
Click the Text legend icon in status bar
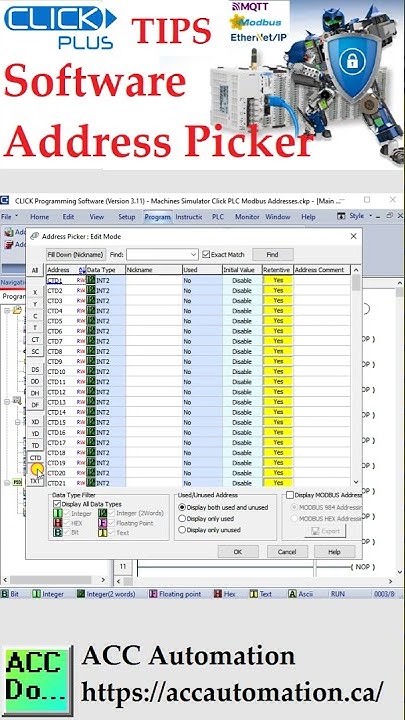pyautogui.click(x=254, y=594)
